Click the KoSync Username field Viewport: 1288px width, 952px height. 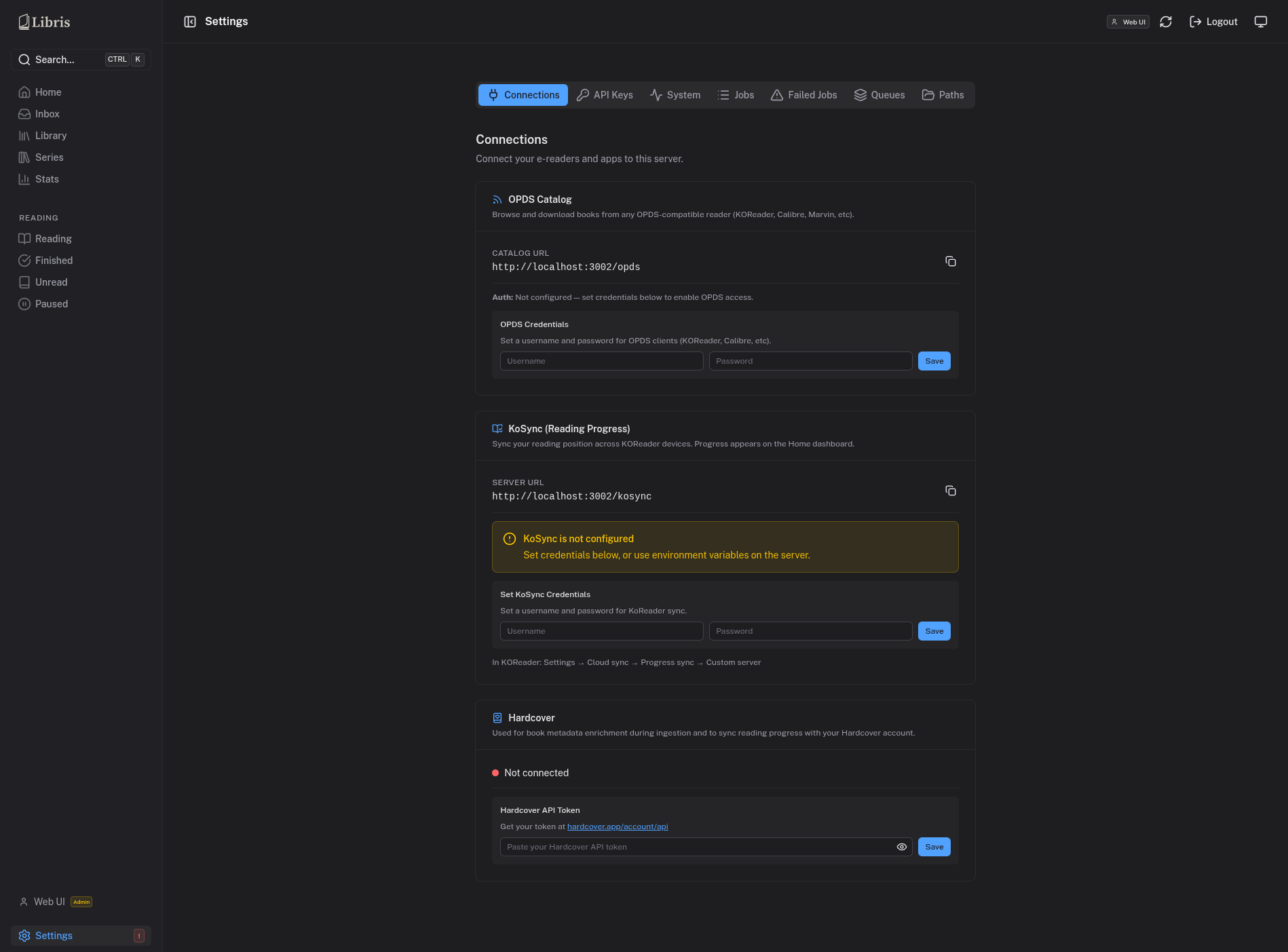(x=602, y=631)
